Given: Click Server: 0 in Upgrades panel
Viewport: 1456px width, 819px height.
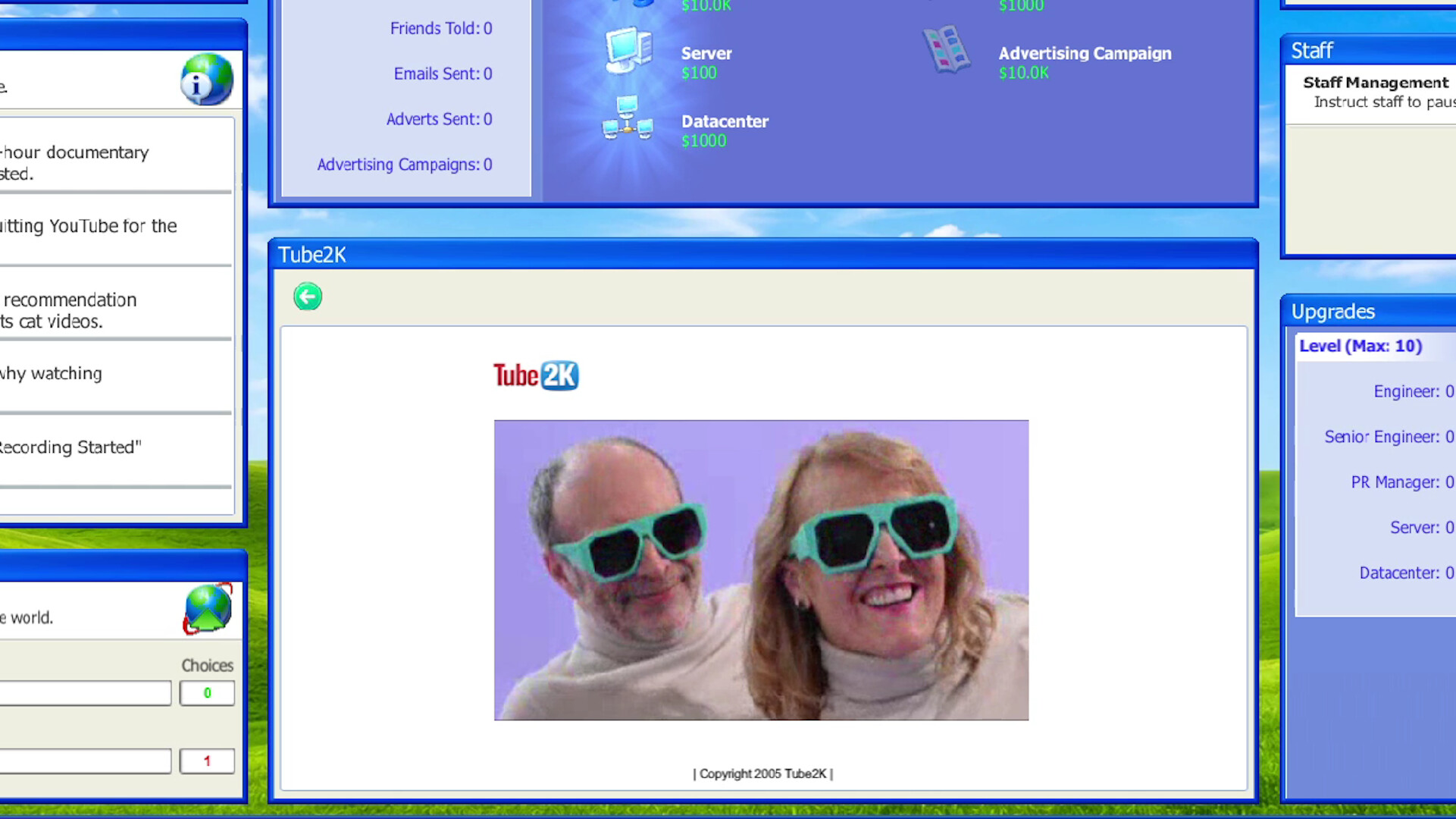Looking at the screenshot, I should click(x=1422, y=528).
